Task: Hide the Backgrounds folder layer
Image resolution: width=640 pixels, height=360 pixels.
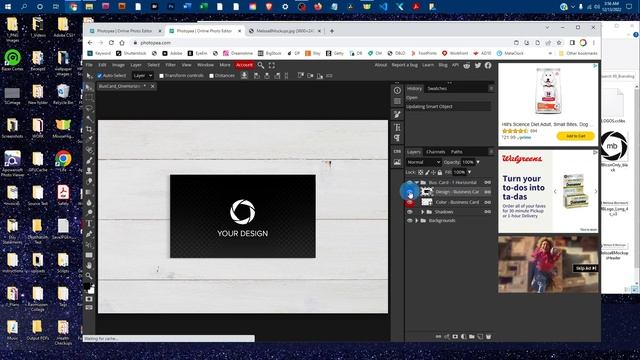Action: coord(410,220)
